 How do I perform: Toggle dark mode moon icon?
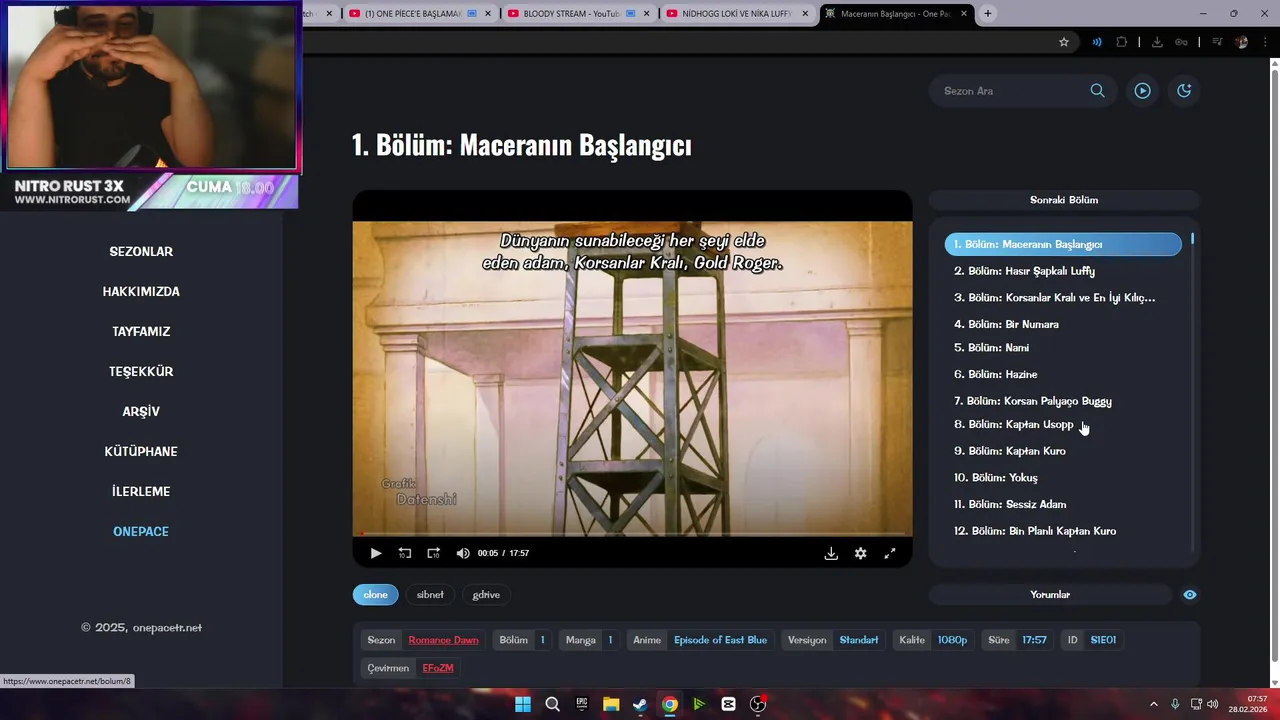pyautogui.click(x=1184, y=91)
